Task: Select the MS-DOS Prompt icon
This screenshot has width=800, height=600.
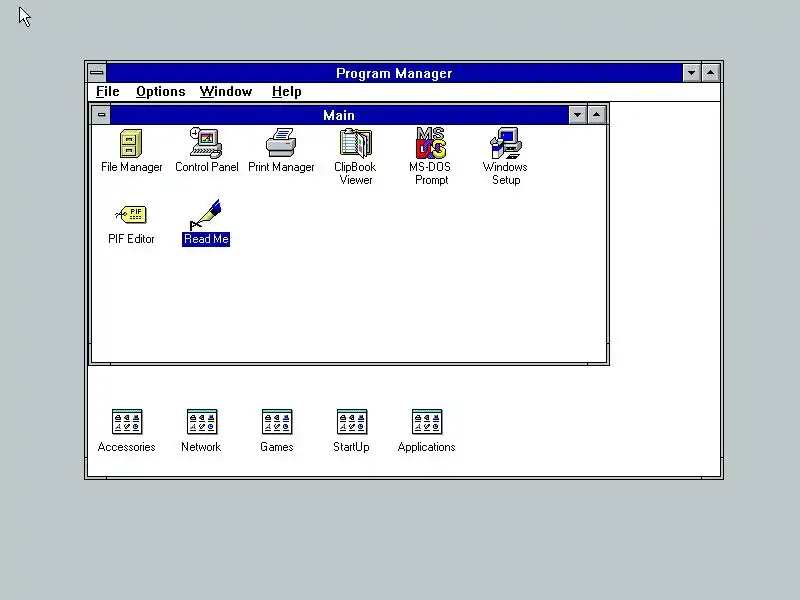Action: (431, 143)
